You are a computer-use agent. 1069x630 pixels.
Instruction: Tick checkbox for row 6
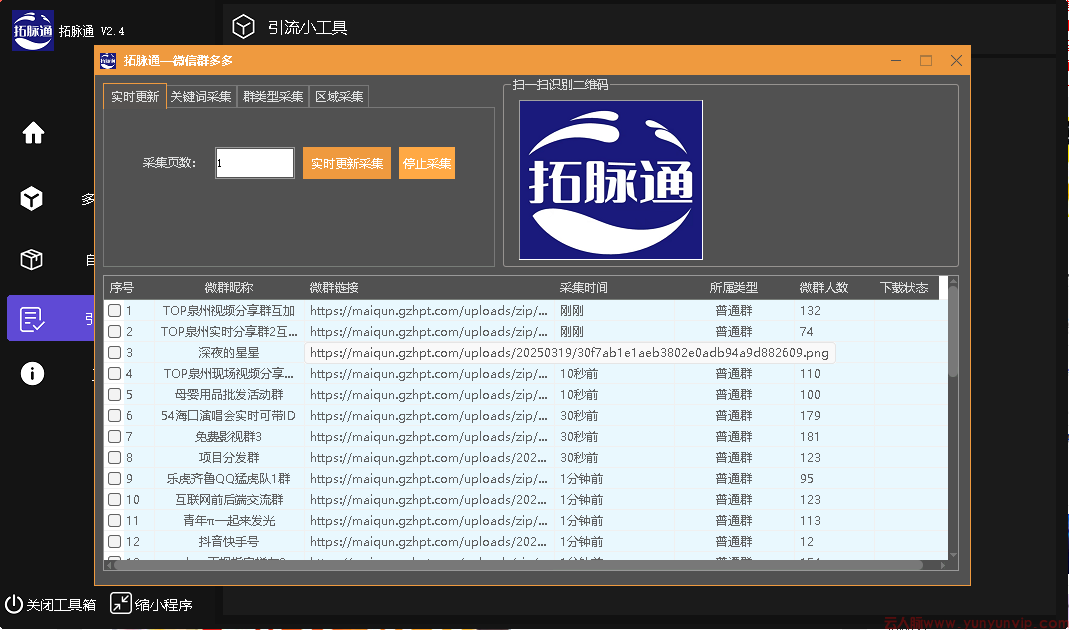click(x=115, y=415)
